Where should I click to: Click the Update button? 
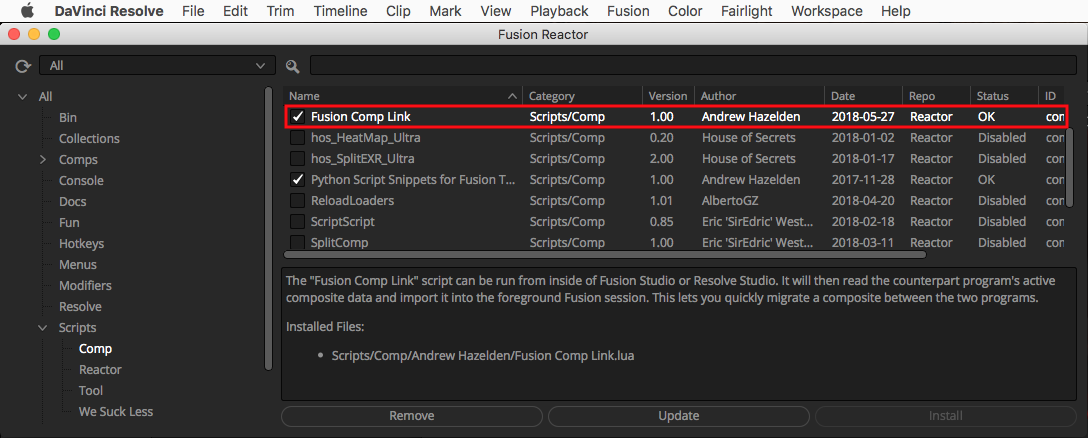[679, 416]
